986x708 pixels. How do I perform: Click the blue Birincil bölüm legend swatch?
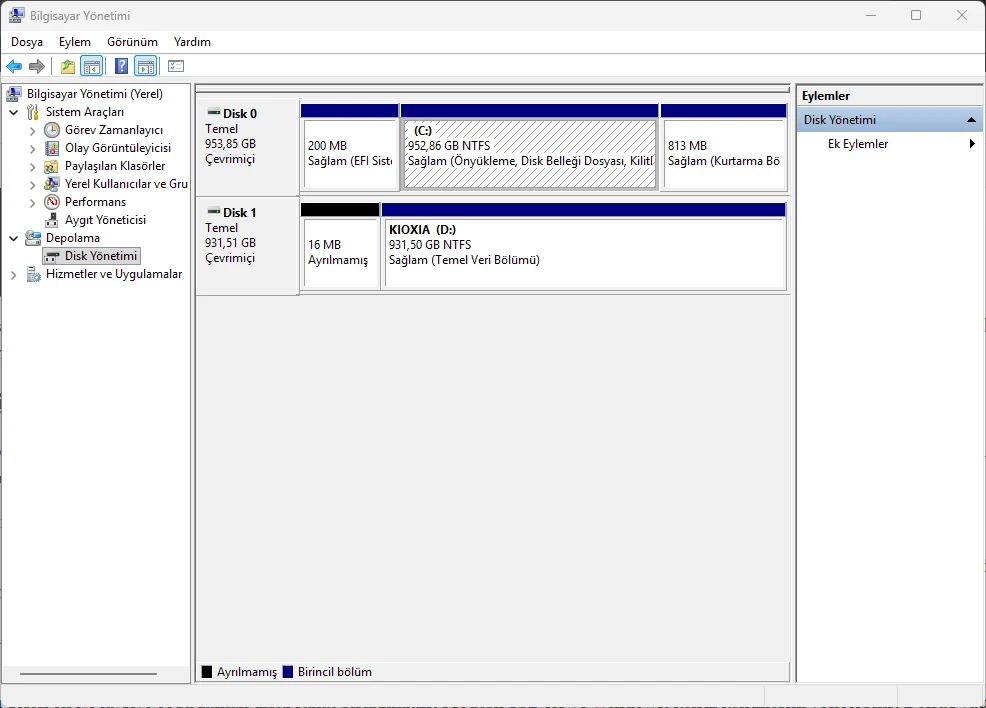288,672
